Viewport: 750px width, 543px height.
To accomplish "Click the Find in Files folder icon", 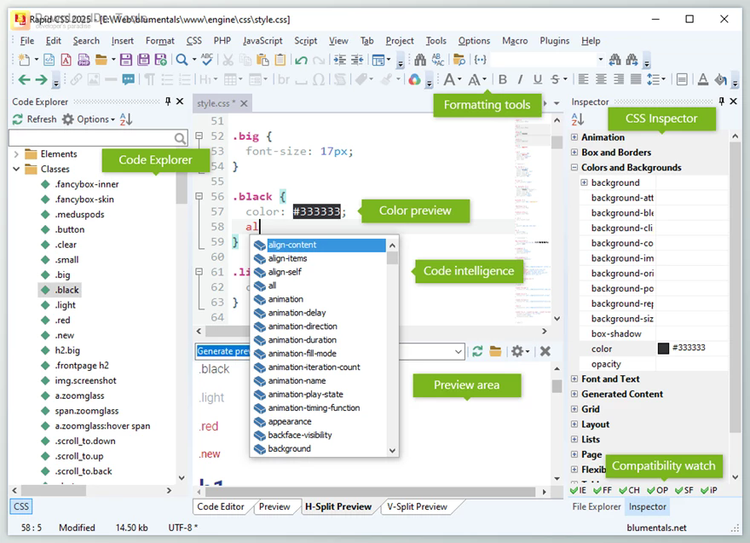I will pos(459,60).
